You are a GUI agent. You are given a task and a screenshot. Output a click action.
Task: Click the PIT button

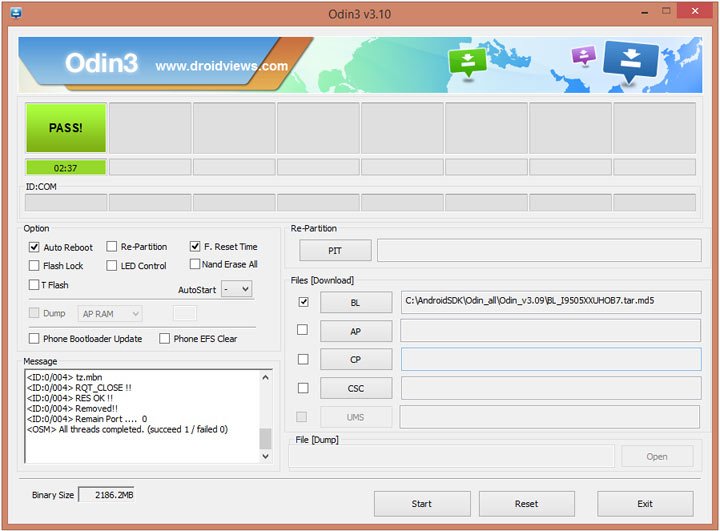click(335, 250)
